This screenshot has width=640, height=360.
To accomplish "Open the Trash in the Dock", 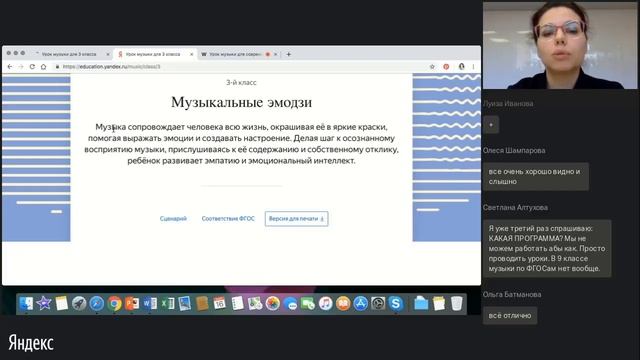I will pyautogui.click(x=456, y=304).
